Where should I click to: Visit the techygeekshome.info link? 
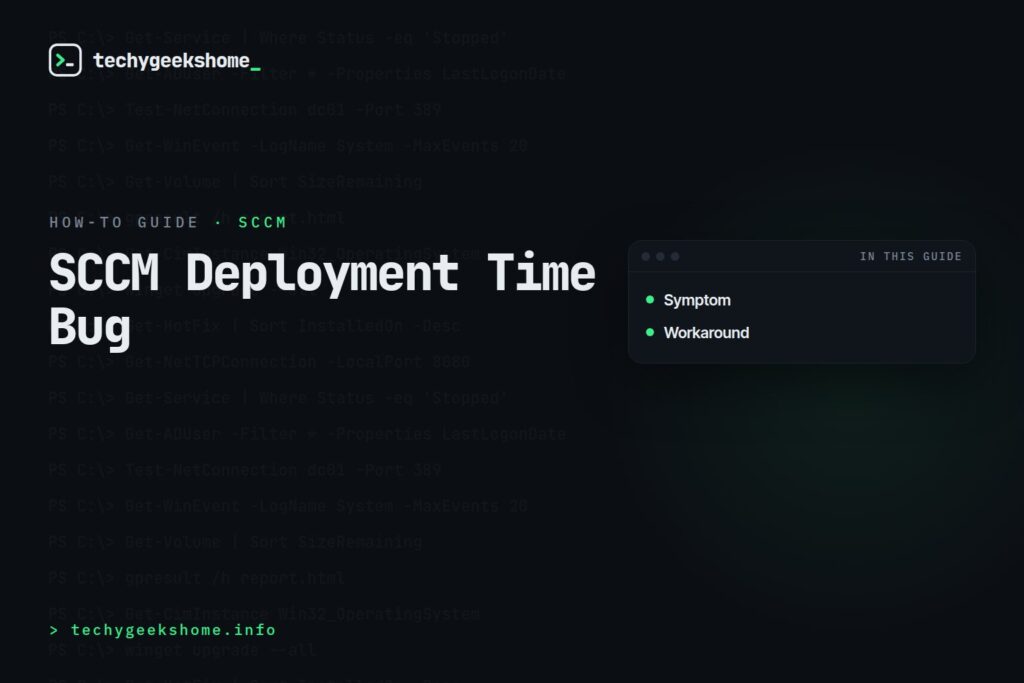[163, 630]
